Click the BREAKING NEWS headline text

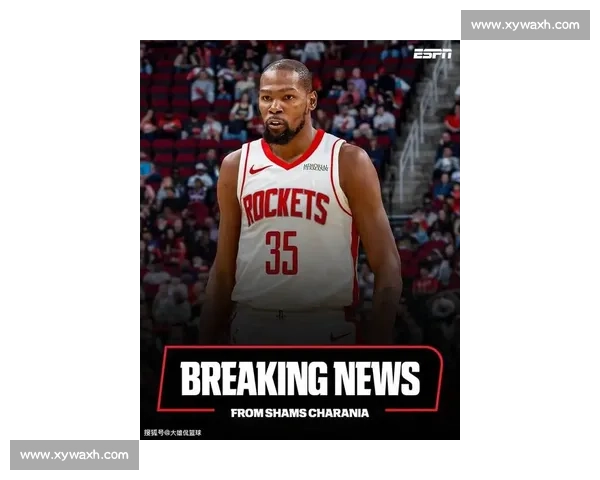coord(300,379)
